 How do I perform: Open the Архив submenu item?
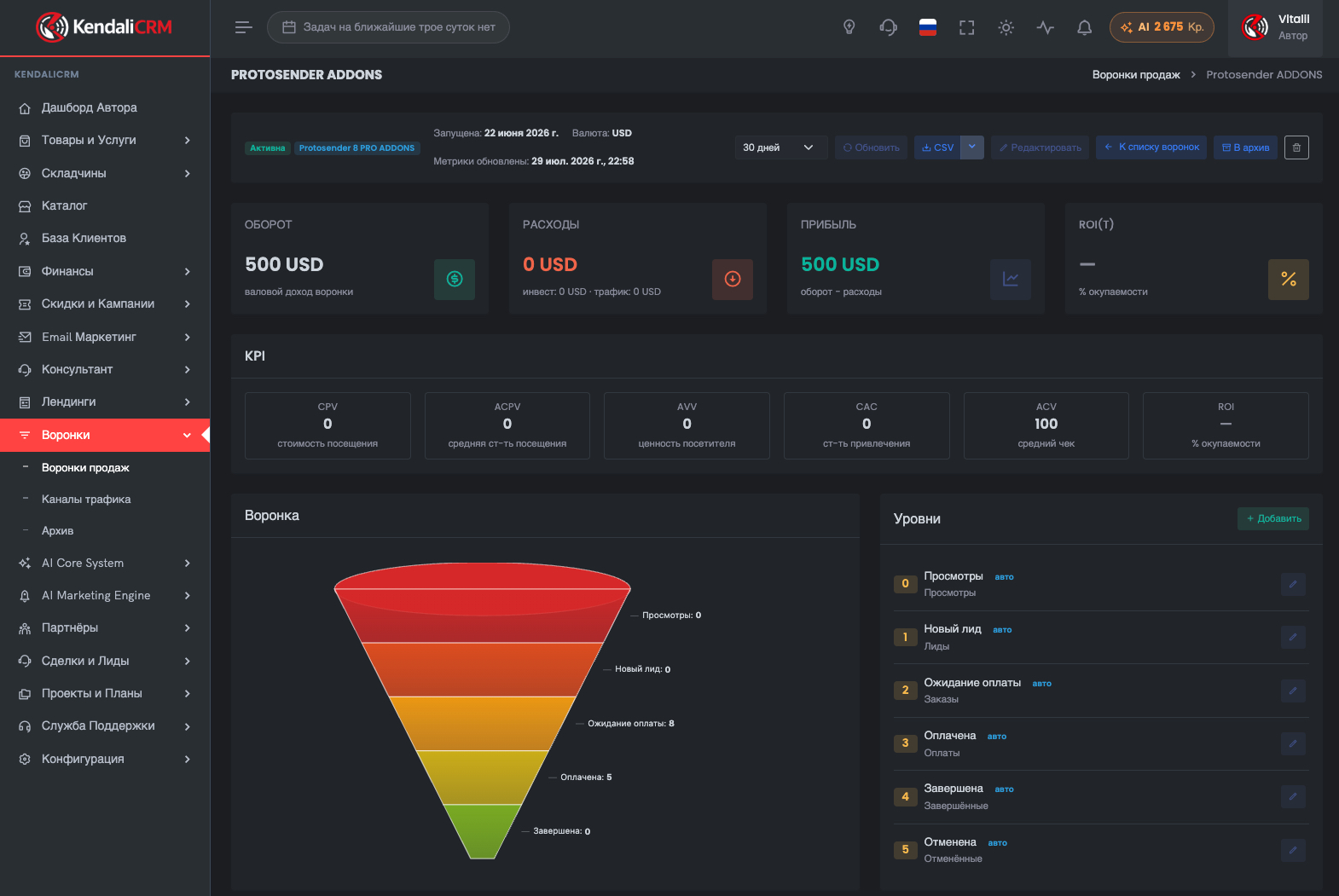(x=58, y=530)
